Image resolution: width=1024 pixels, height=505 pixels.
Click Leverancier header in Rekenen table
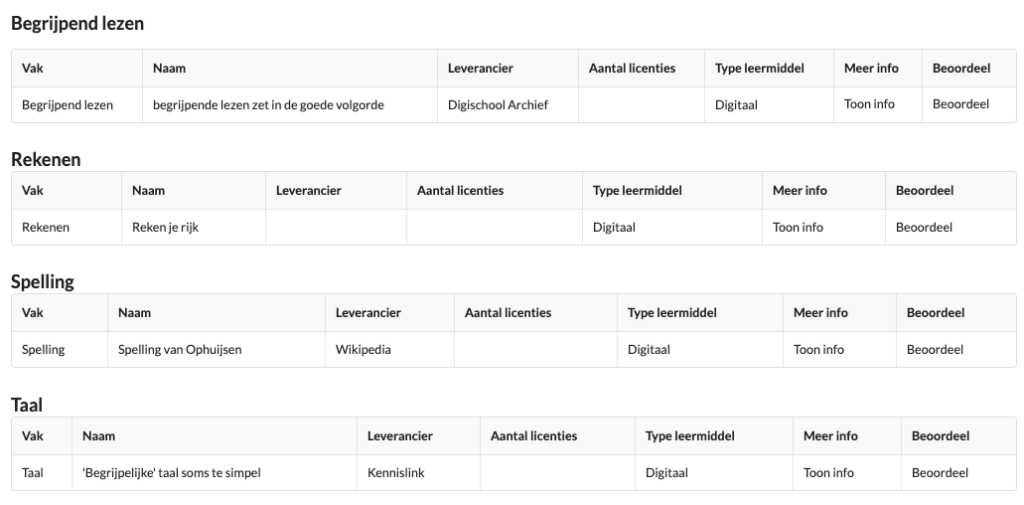click(309, 191)
